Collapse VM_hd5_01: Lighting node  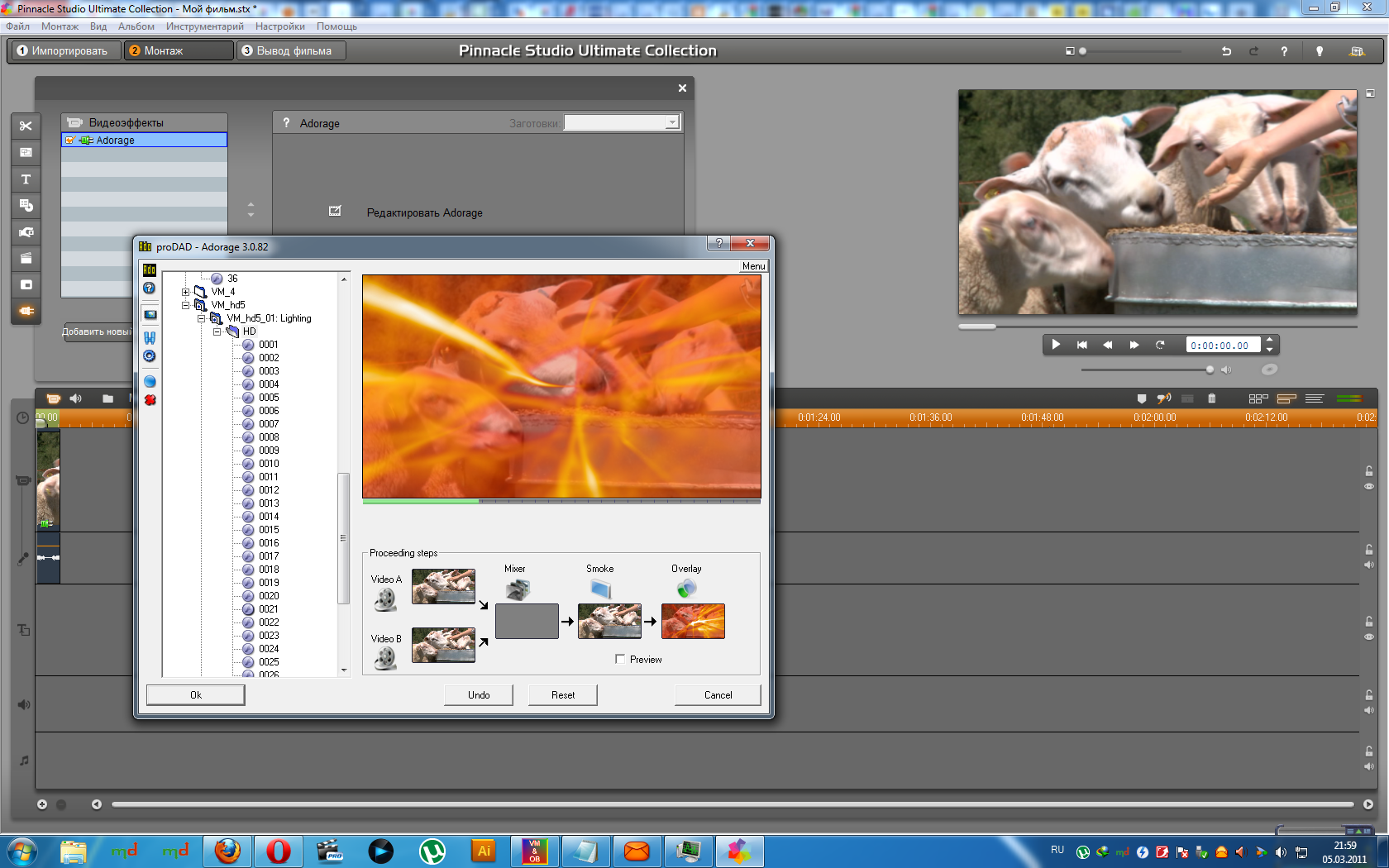[x=201, y=318]
